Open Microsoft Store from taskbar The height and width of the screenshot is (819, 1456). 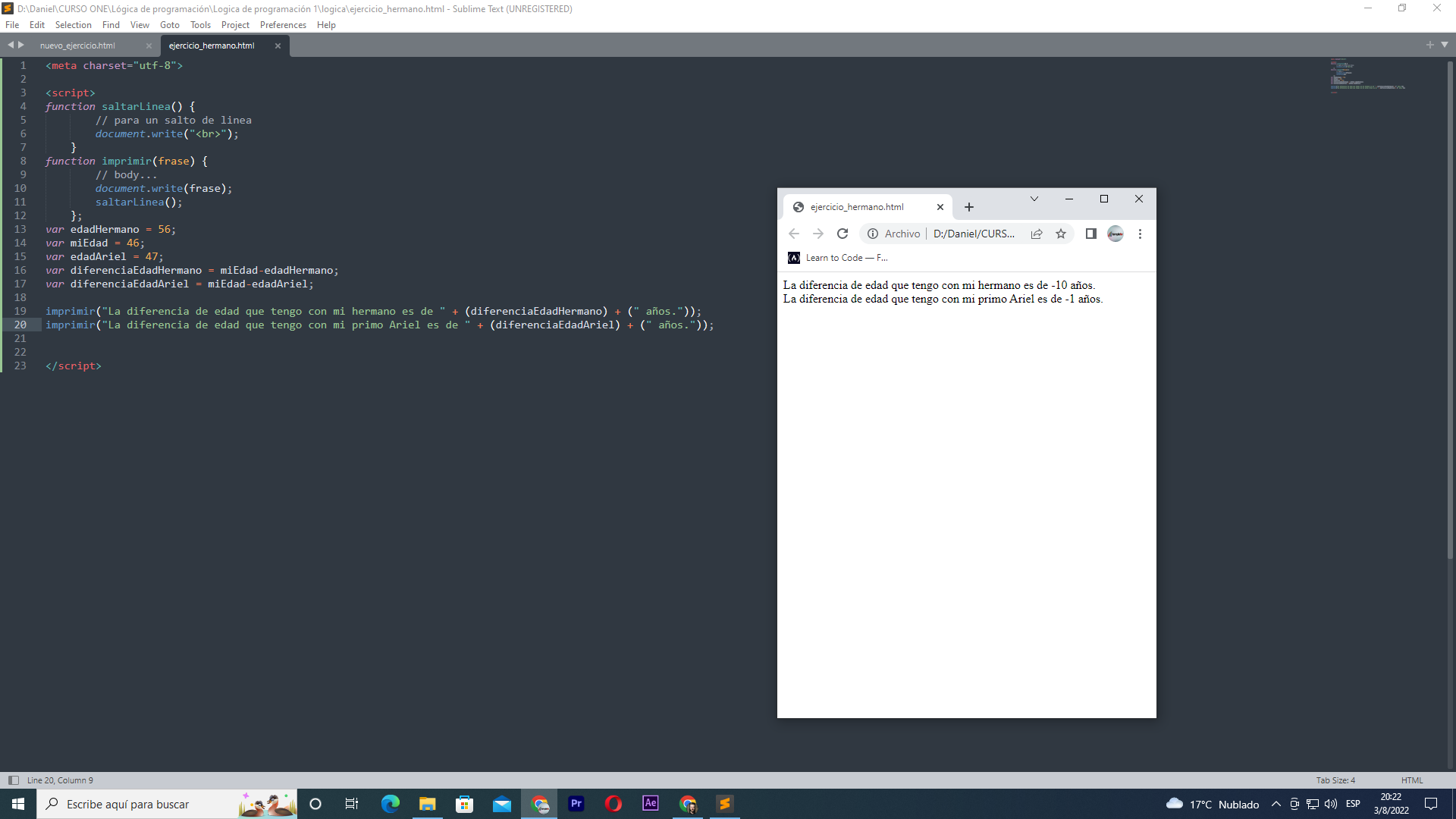[464, 804]
